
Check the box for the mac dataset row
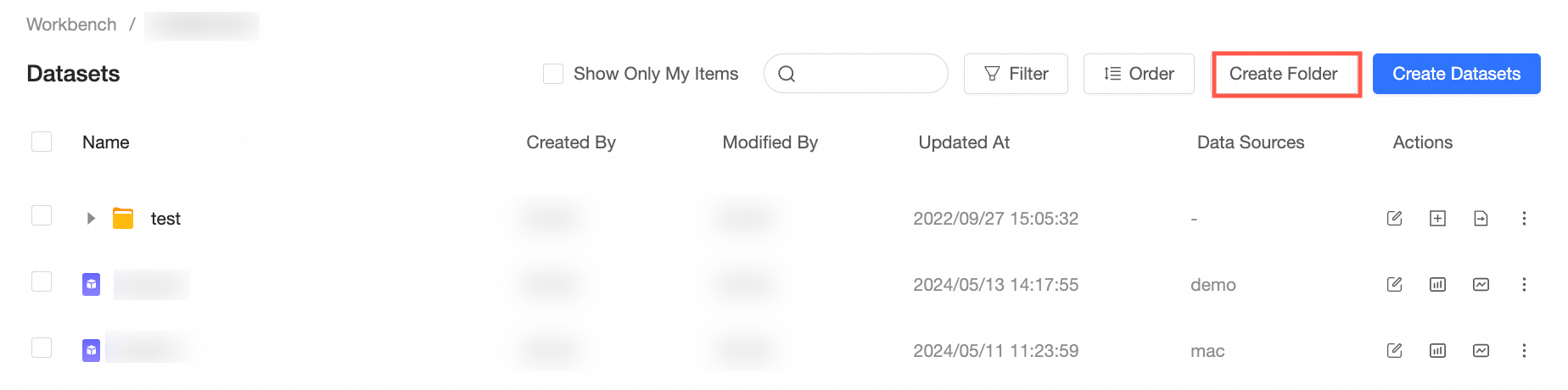(x=42, y=348)
